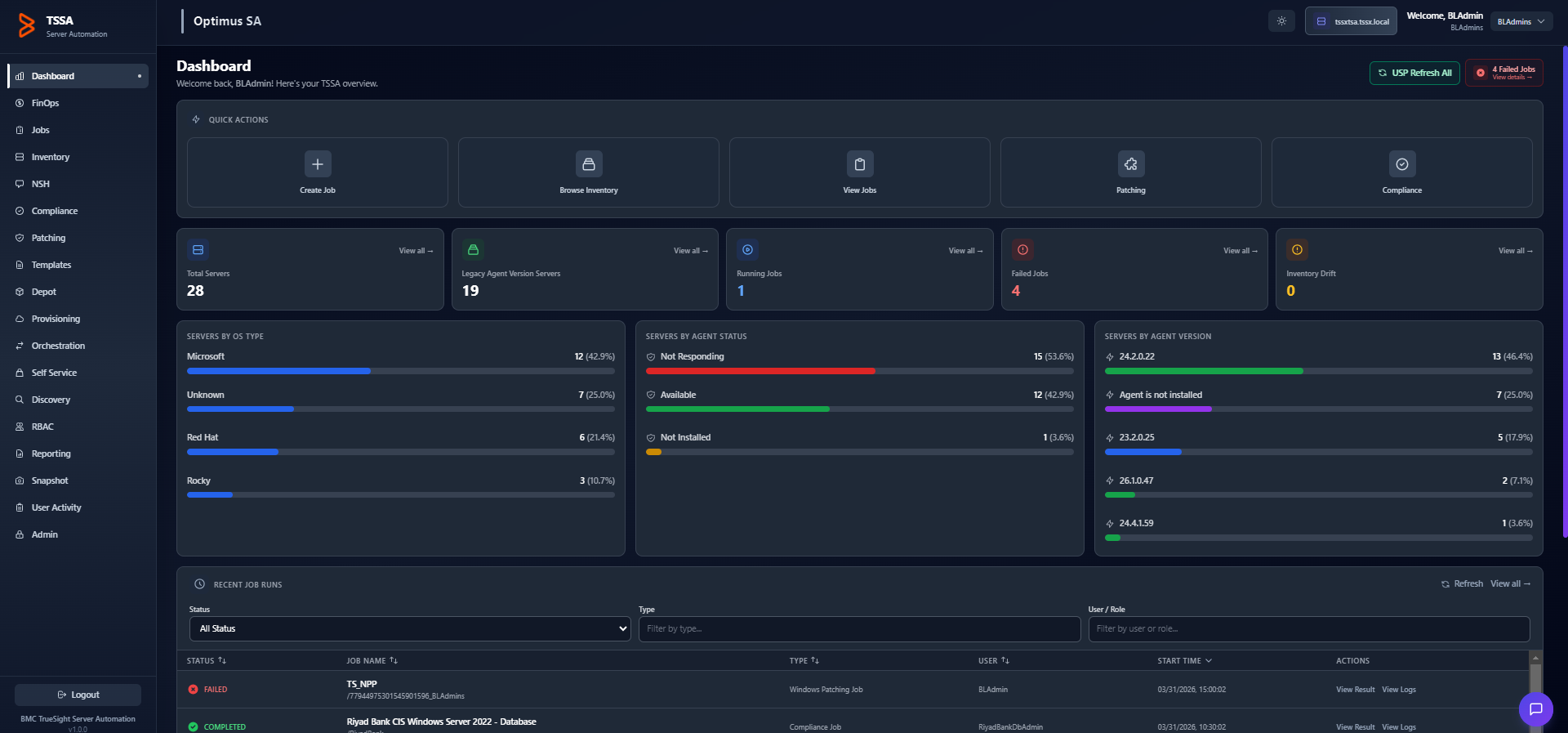Click the FinOps sidebar icon
This screenshot has width=1568, height=733.
(20, 103)
